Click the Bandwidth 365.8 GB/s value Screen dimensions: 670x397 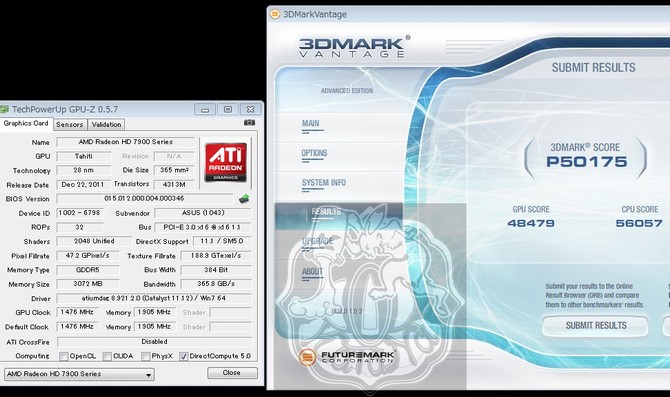(x=216, y=284)
